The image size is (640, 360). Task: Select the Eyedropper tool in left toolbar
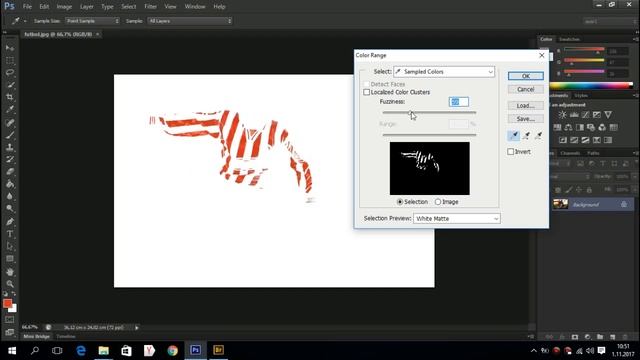[x=10, y=109]
